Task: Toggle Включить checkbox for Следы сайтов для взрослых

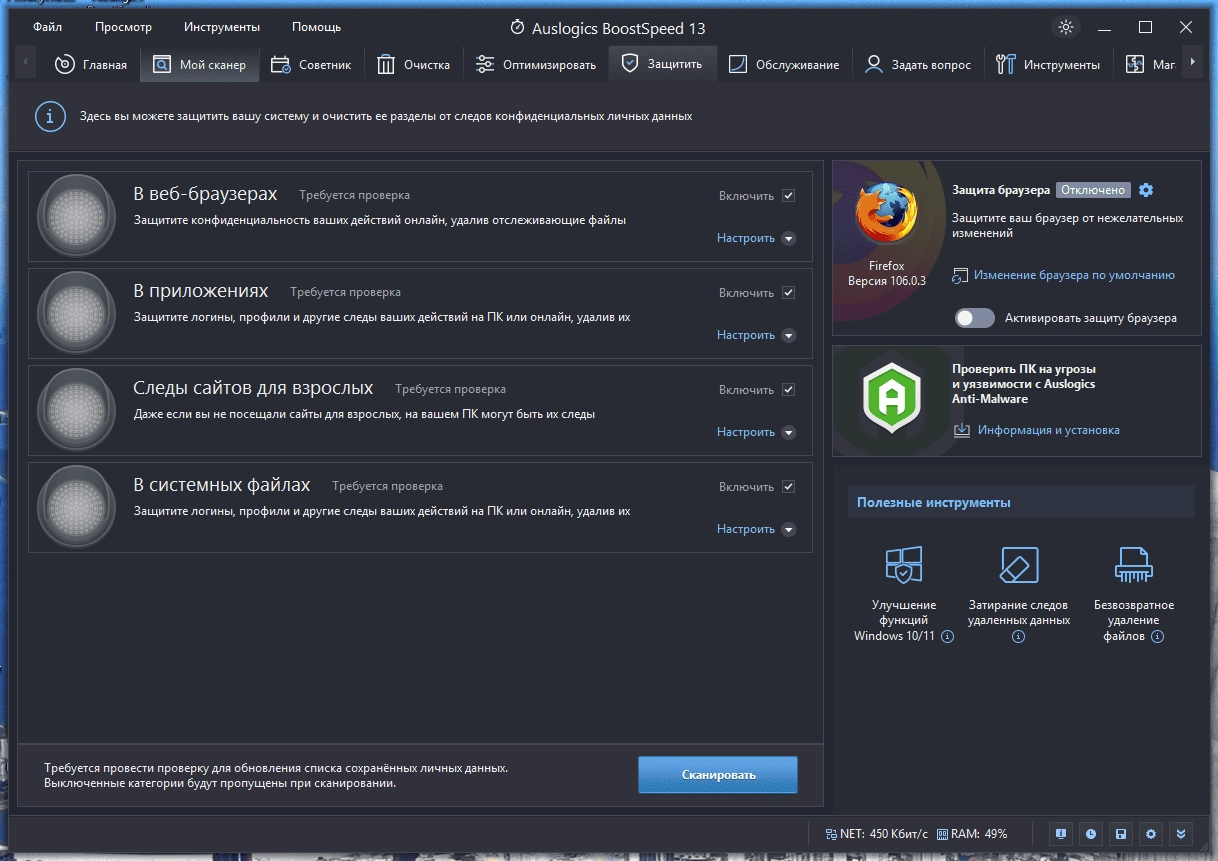Action: click(789, 390)
